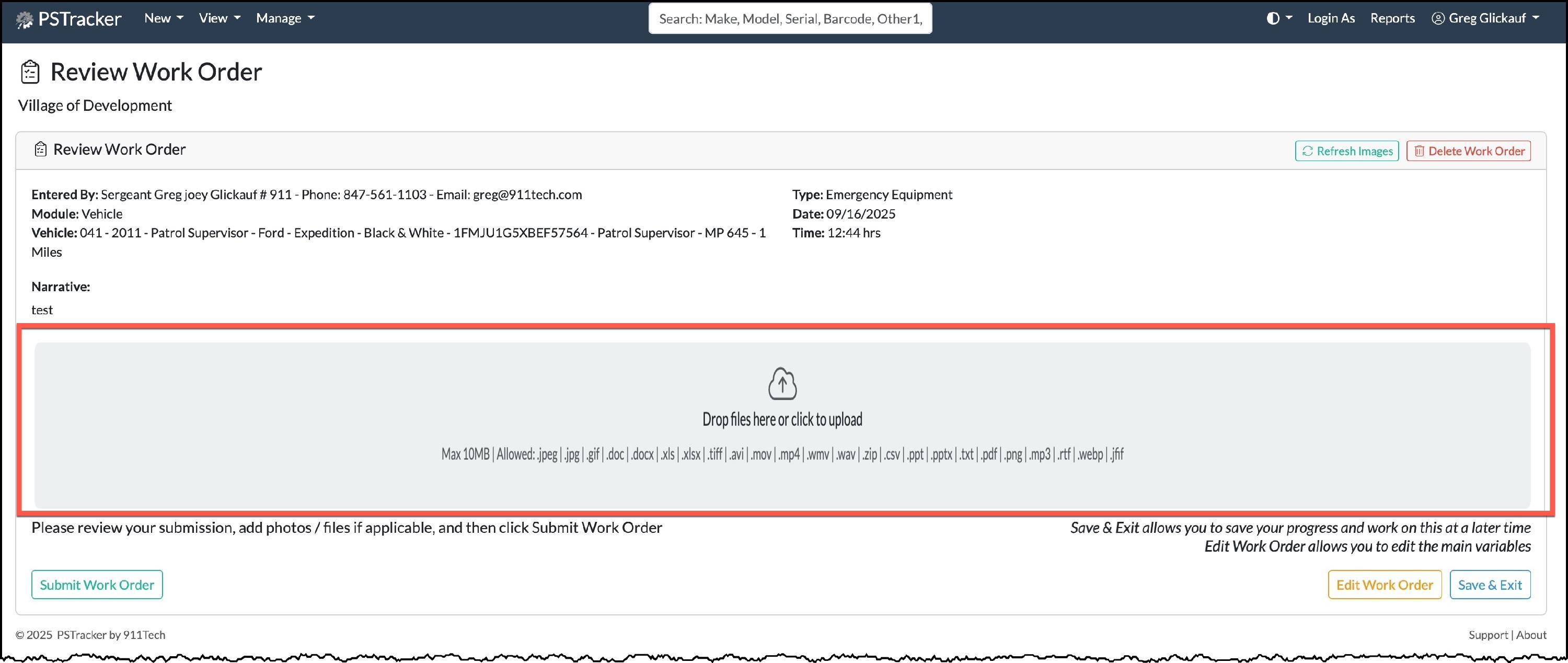1568x663 pixels.
Task: Open the Login As menu item
Action: 1331,18
